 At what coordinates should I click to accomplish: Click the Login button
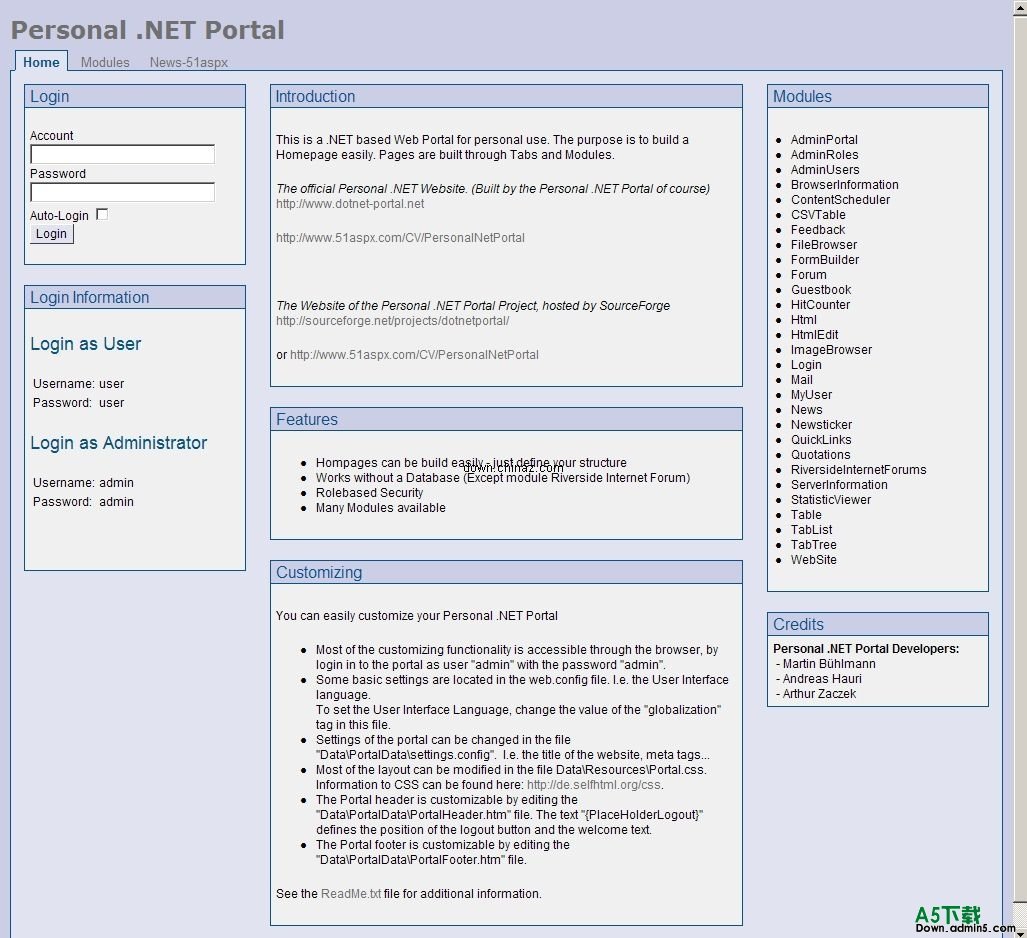tap(52, 234)
